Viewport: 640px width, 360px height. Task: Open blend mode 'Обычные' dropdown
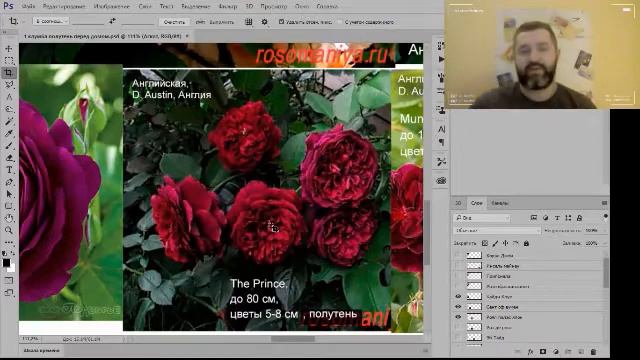497,231
